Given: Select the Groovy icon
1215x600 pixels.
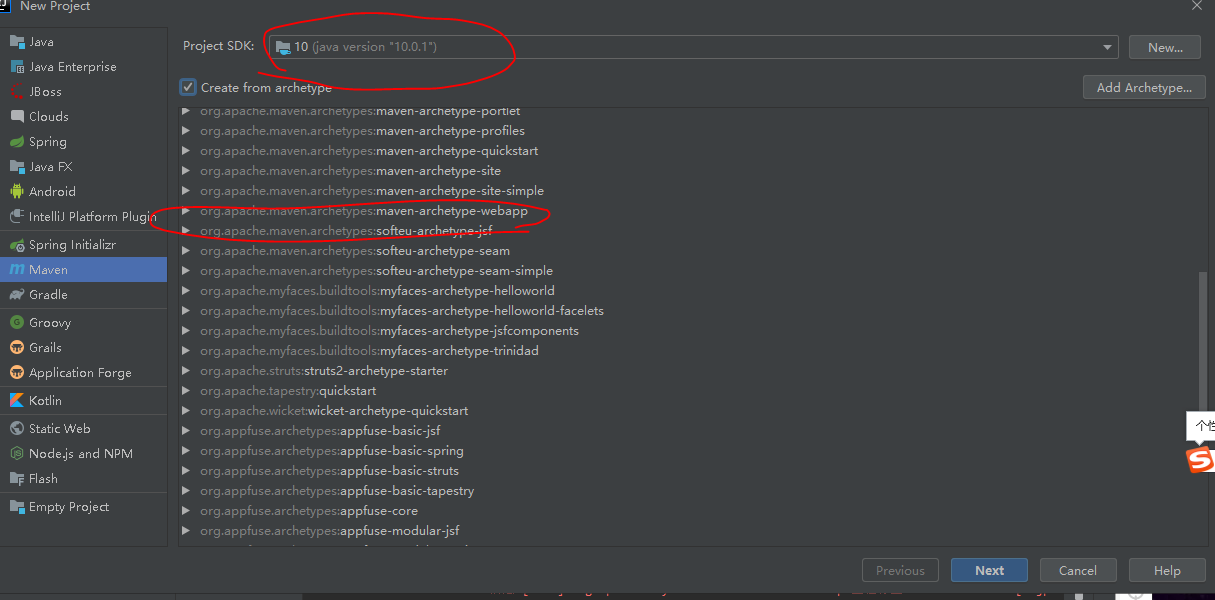Looking at the screenshot, I should click(16, 323).
